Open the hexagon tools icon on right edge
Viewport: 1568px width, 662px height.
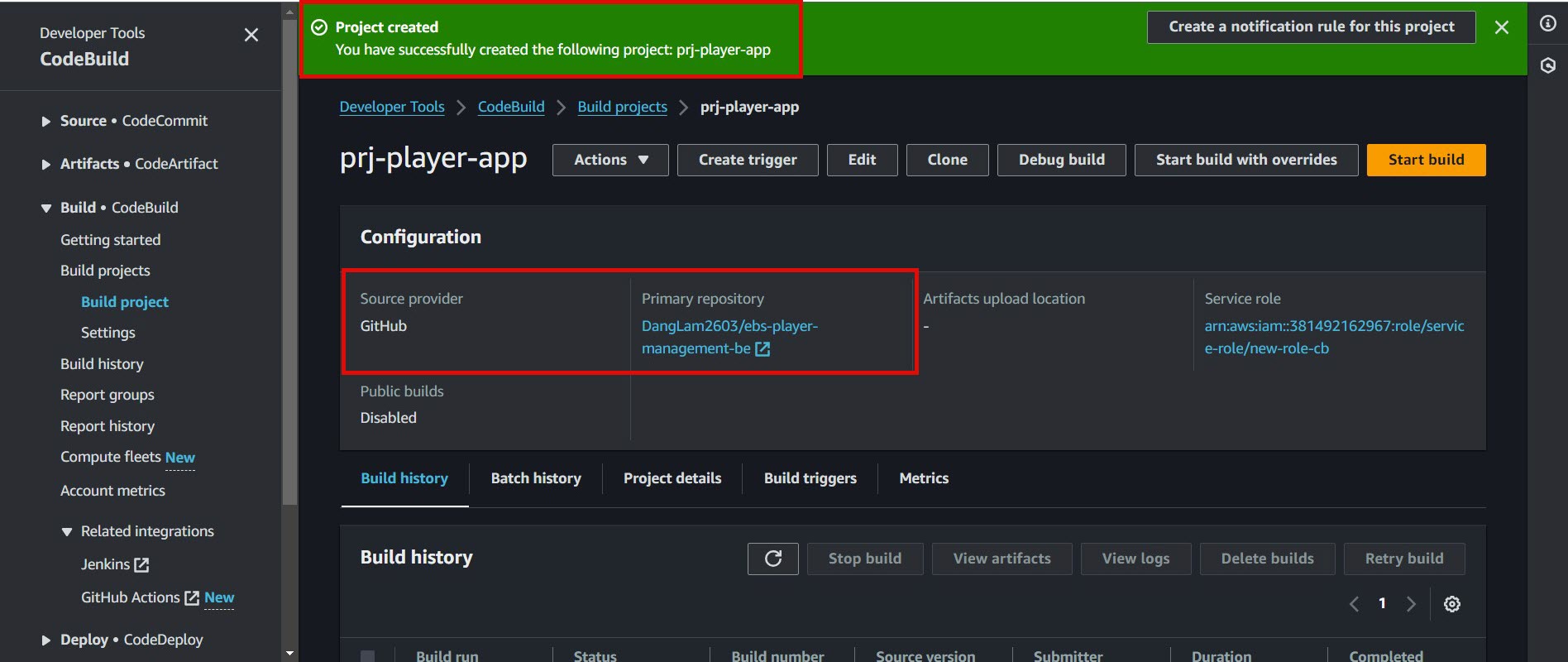(1548, 65)
